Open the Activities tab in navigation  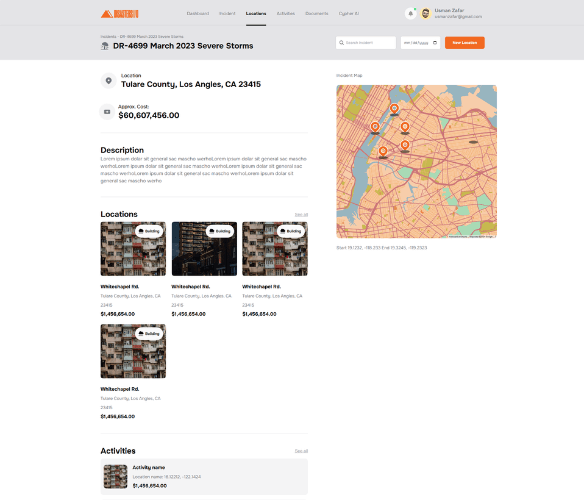286,13
